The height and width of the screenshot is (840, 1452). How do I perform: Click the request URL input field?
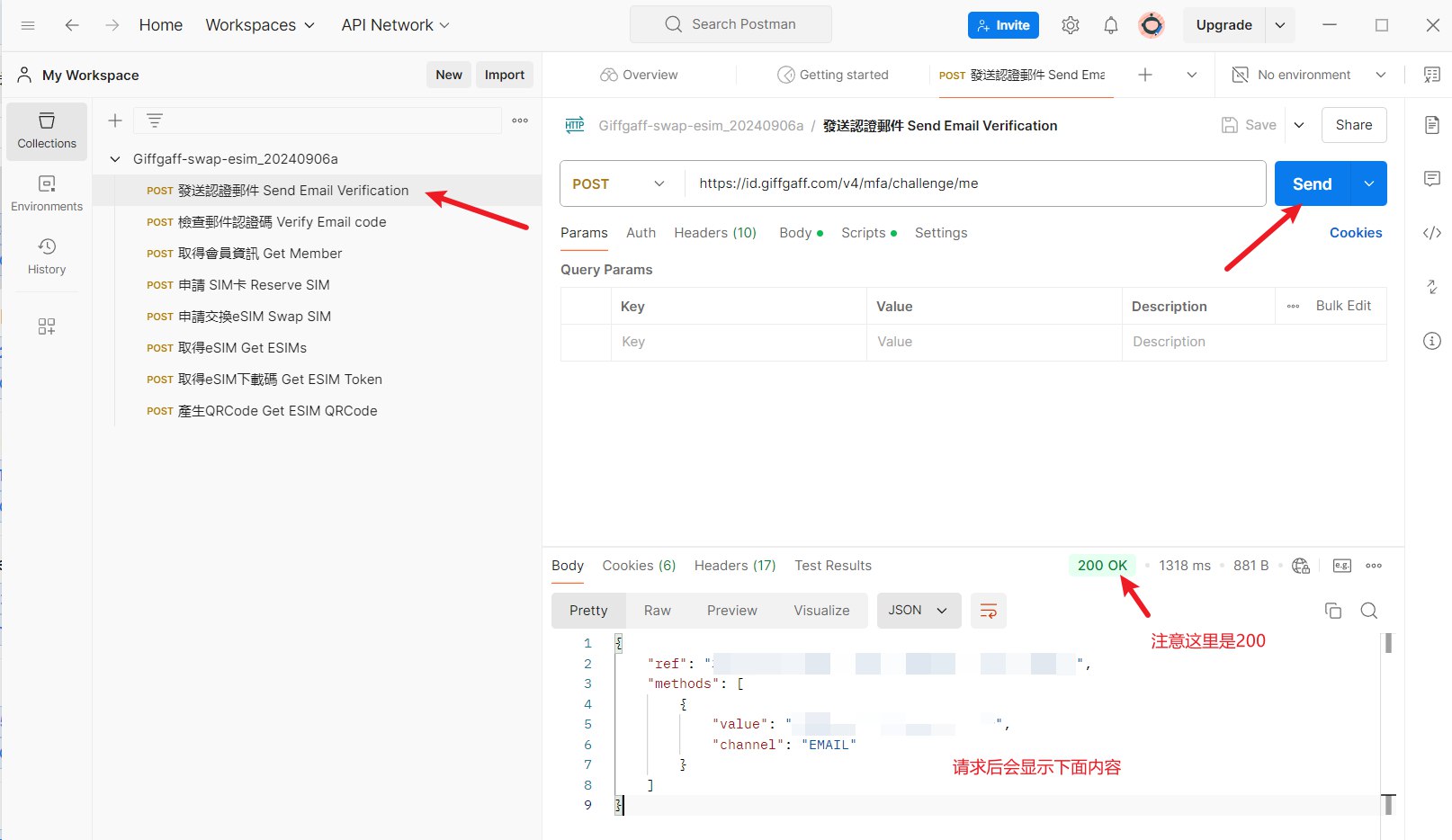tap(972, 183)
